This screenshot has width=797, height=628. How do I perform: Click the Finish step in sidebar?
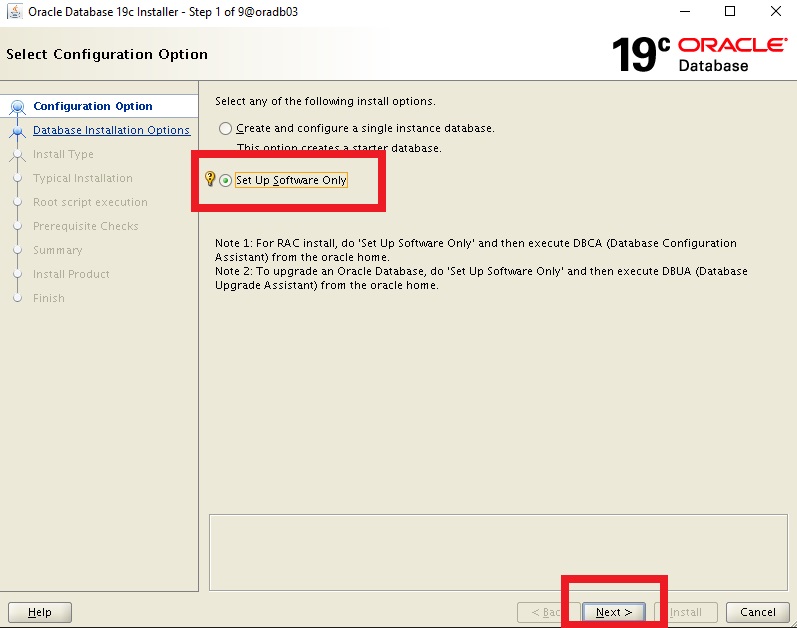tap(49, 298)
